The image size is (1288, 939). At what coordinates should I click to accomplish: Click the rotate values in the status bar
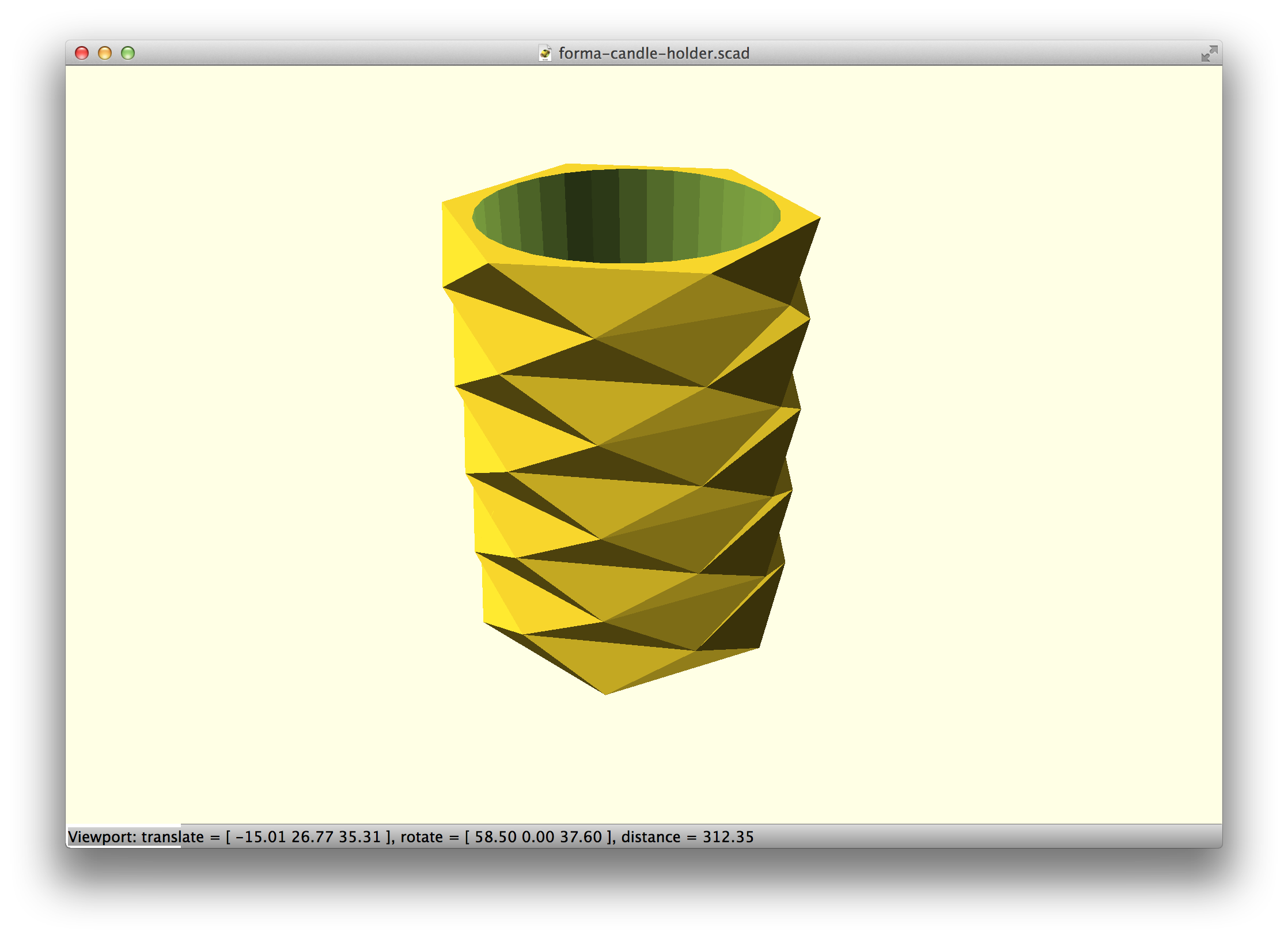(539, 836)
